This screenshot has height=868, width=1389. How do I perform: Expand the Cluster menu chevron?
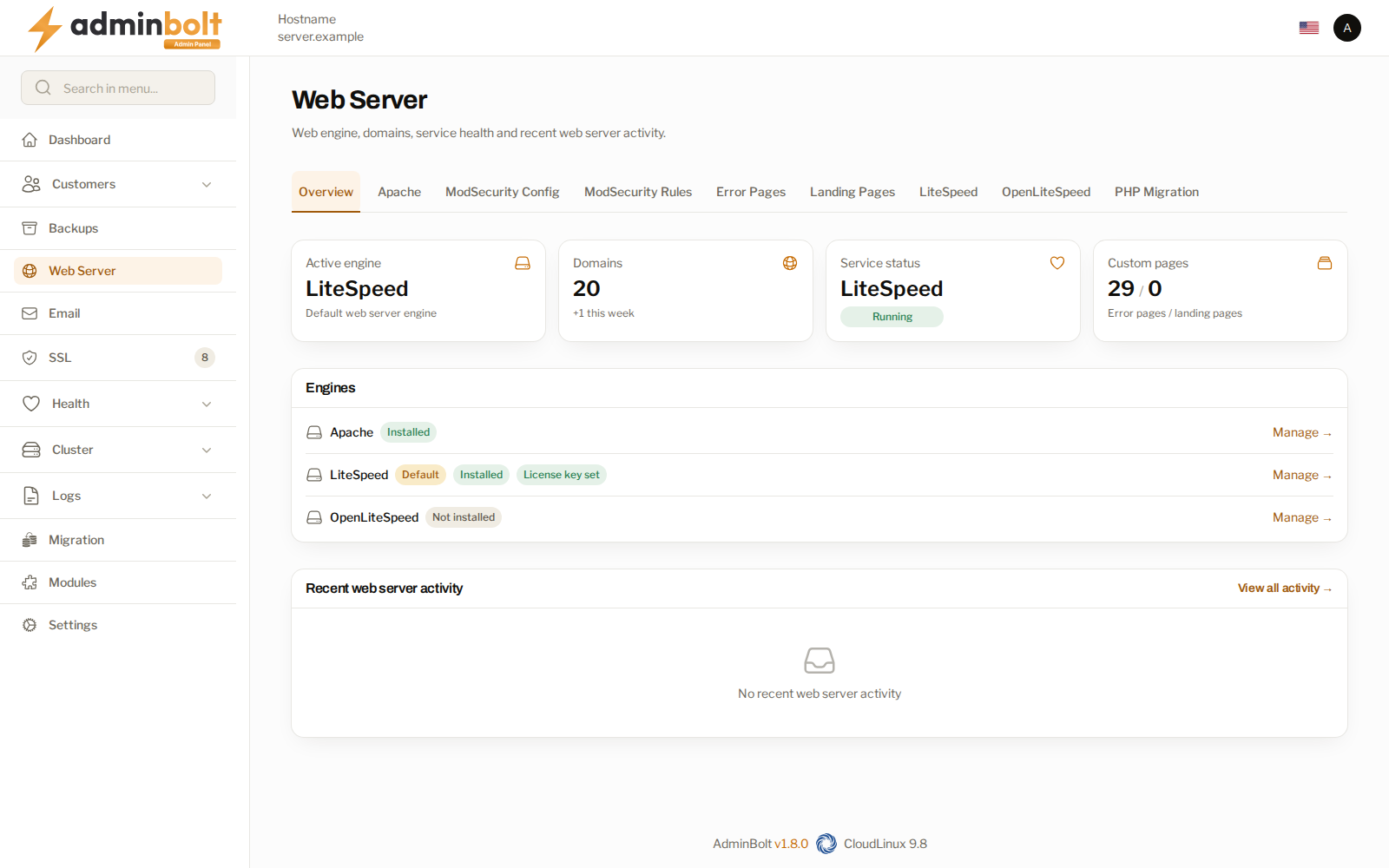(207, 450)
